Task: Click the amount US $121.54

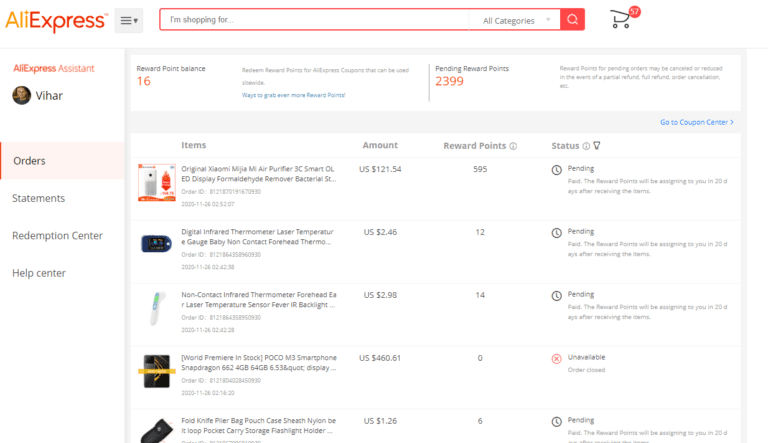Action: click(380, 169)
